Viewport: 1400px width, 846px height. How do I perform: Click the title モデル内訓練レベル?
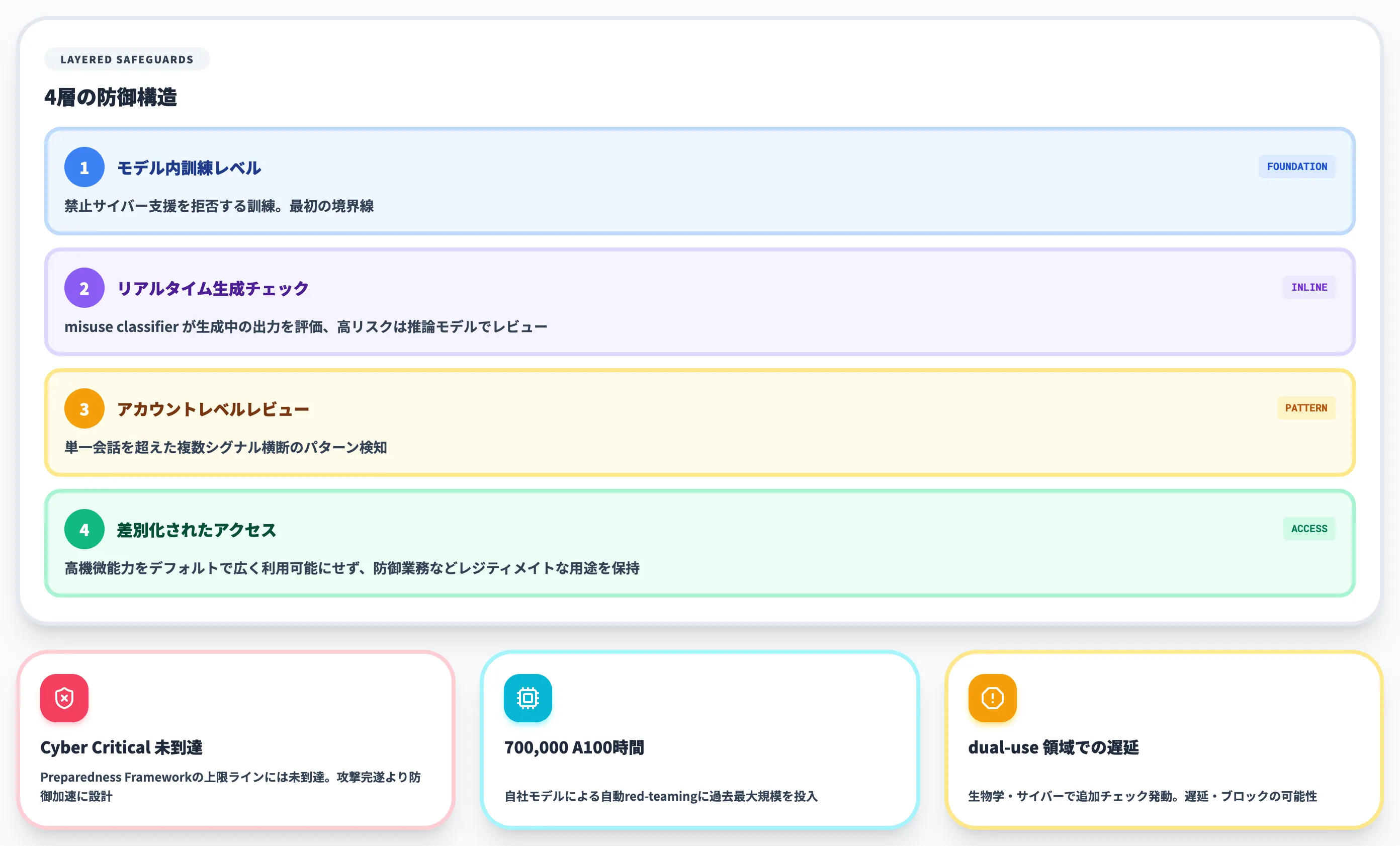click(x=189, y=167)
